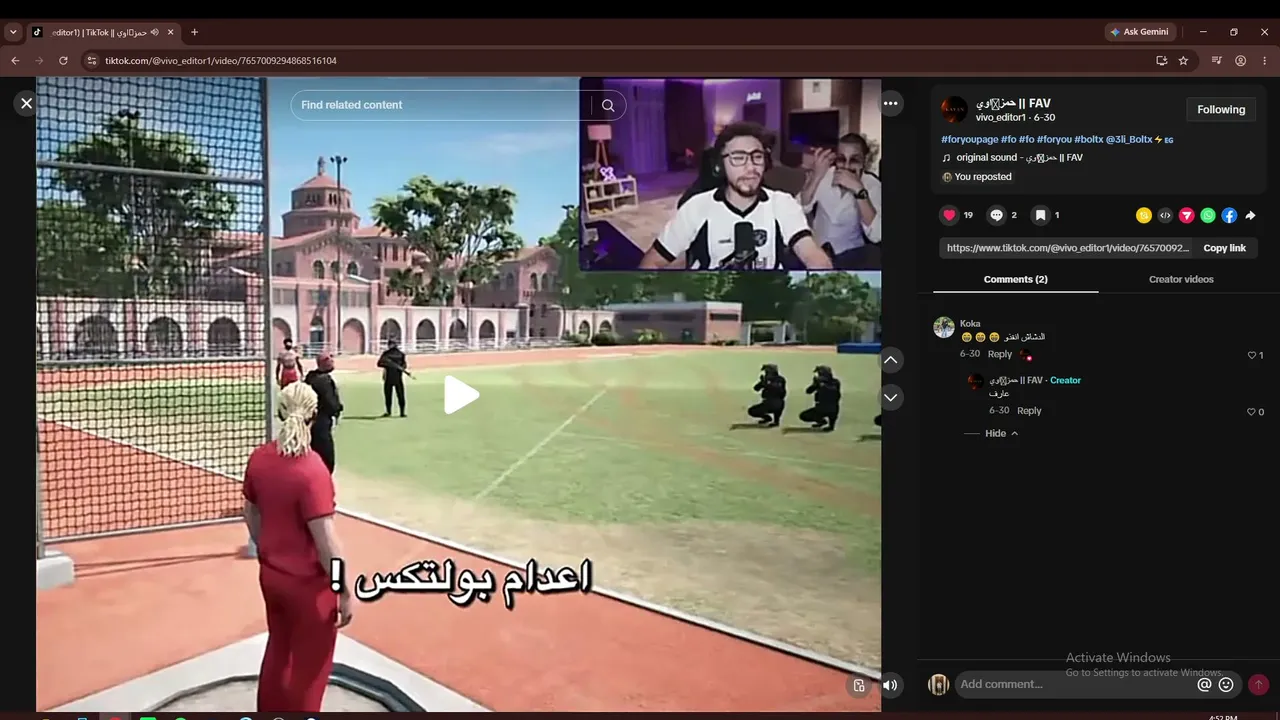This screenshot has width=1280, height=720.
Task: Click the @ mention icon in the comment box
Action: (x=1205, y=685)
